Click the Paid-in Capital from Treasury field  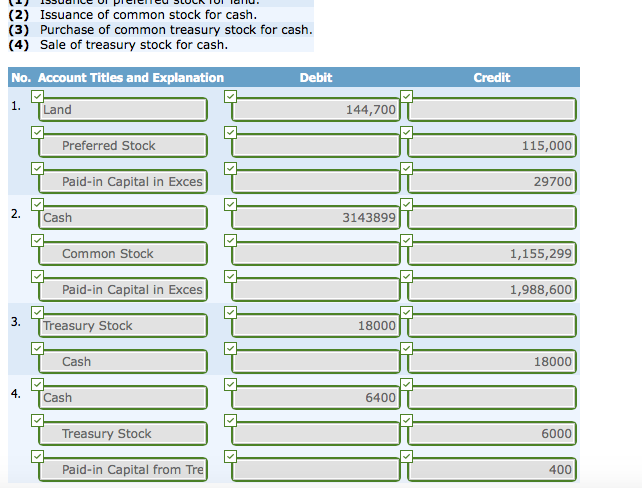(x=123, y=470)
